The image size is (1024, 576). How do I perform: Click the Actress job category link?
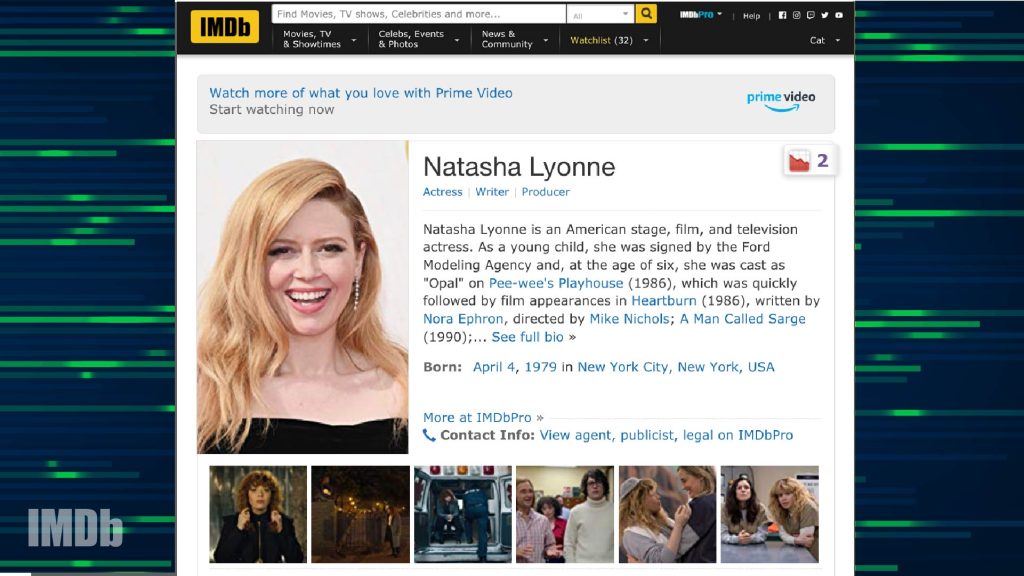[442, 192]
